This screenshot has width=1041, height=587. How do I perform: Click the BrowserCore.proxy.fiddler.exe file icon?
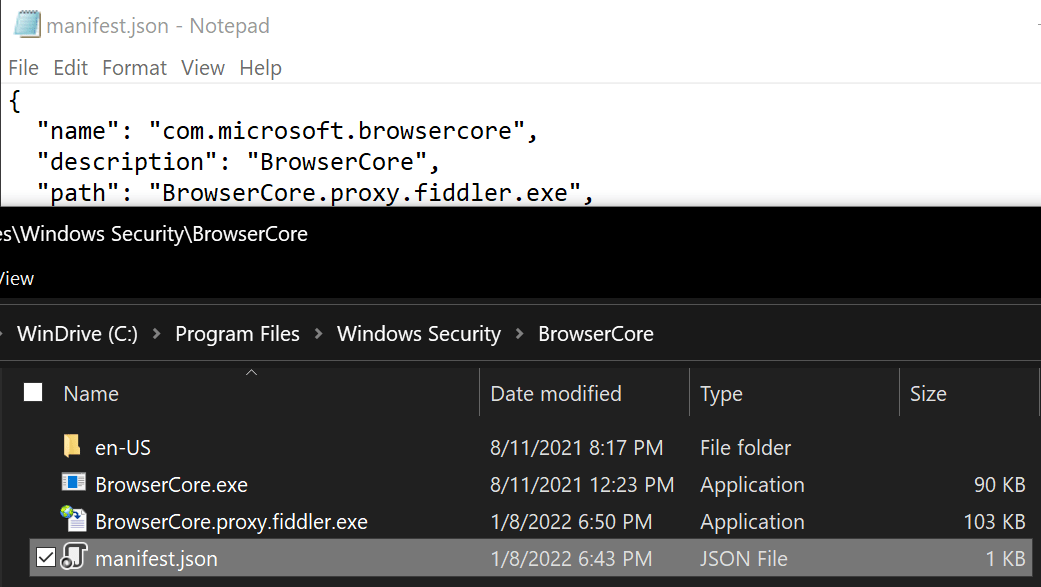pos(73,519)
